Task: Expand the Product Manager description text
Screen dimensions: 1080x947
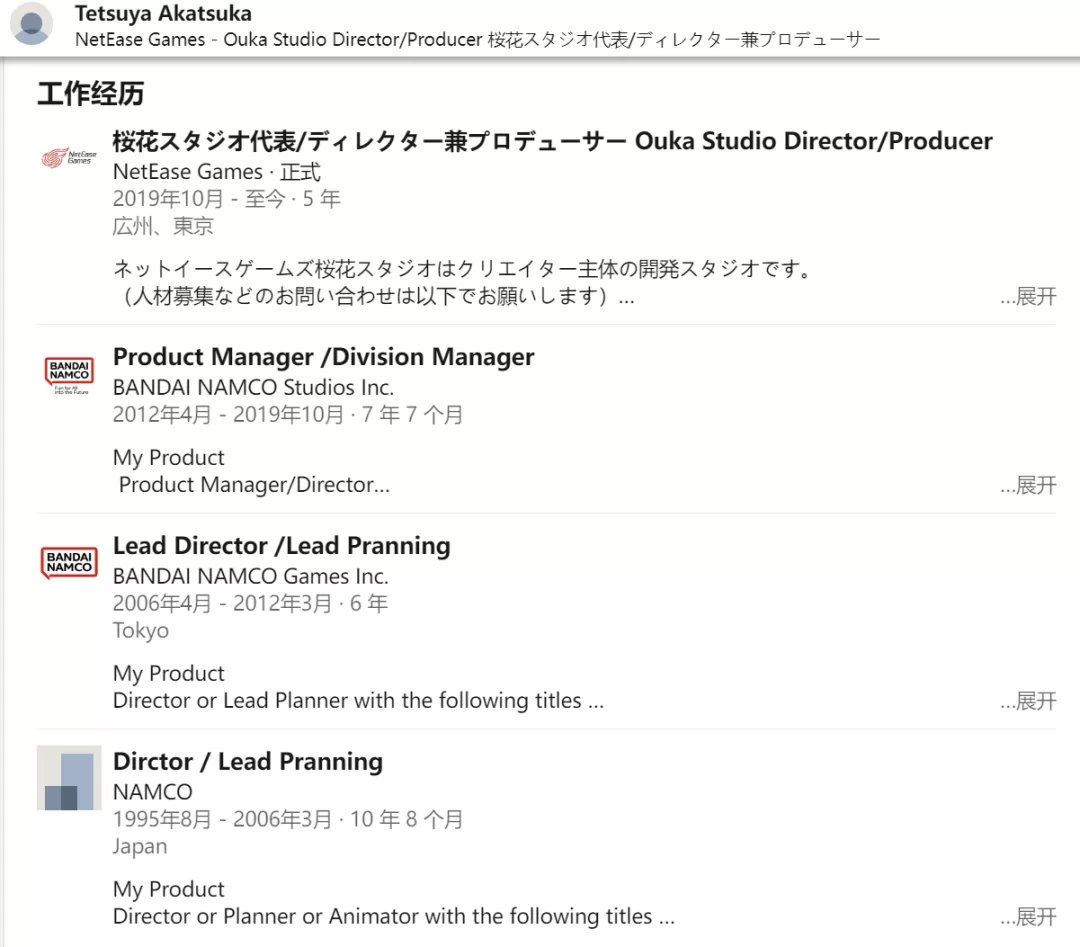Action: (1028, 485)
